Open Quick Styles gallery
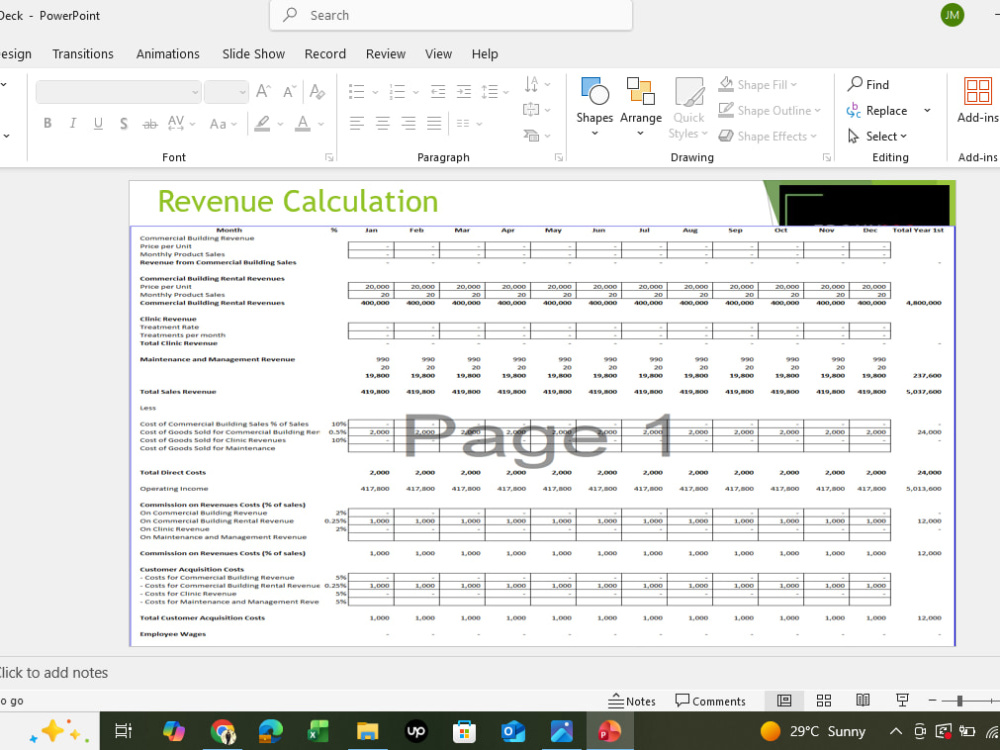This screenshot has height=750, width=1000. pyautogui.click(x=688, y=108)
